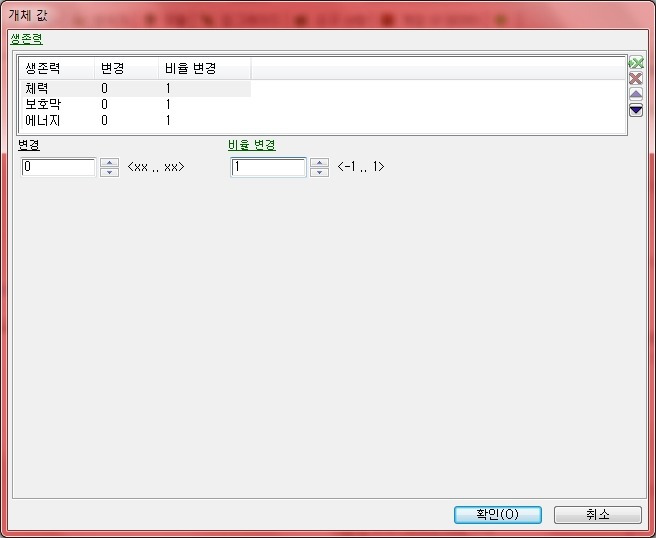This screenshot has height=538, width=656.
Task: Increase the 변경 value with the up spinner
Action: [110, 163]
